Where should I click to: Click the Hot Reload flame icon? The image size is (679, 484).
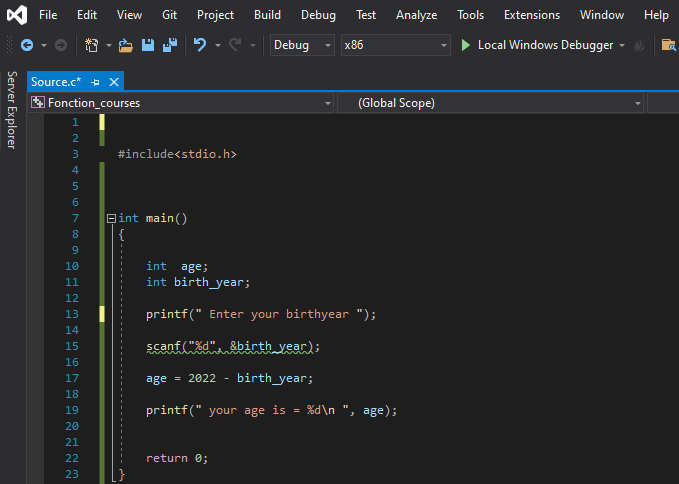[x=640, y=45]
